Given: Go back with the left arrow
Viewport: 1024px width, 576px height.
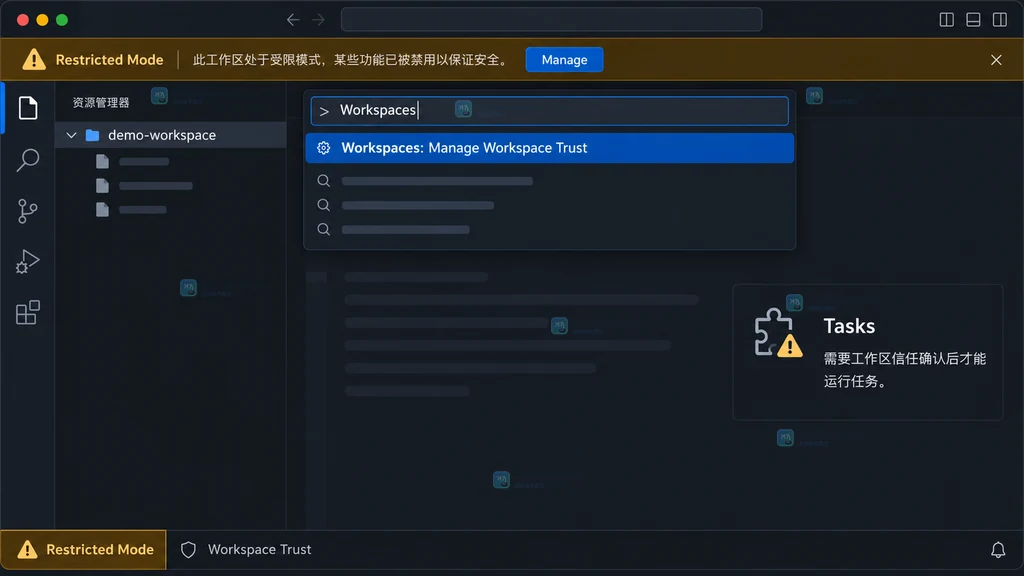Looking at the screenshot, I should [293, 20].
